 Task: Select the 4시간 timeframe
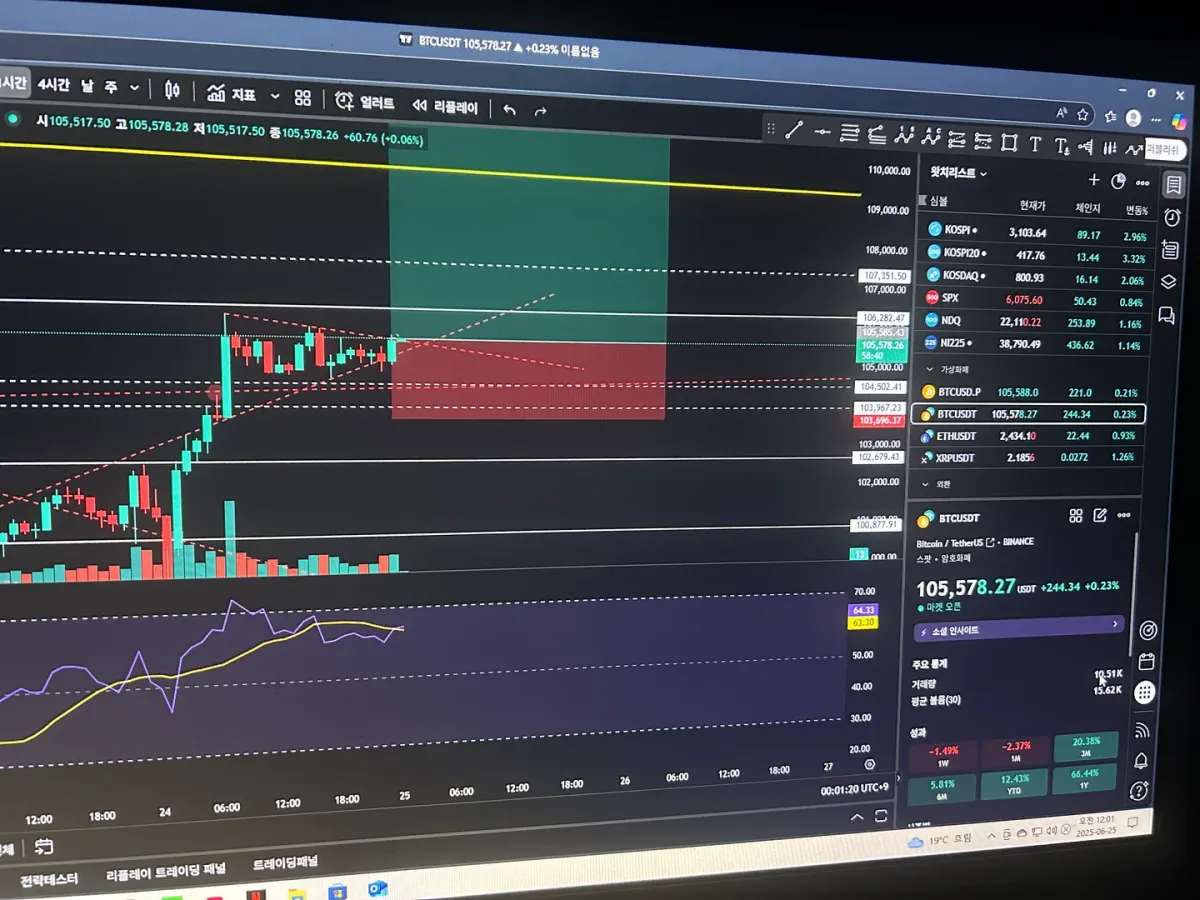coord(54,85)
